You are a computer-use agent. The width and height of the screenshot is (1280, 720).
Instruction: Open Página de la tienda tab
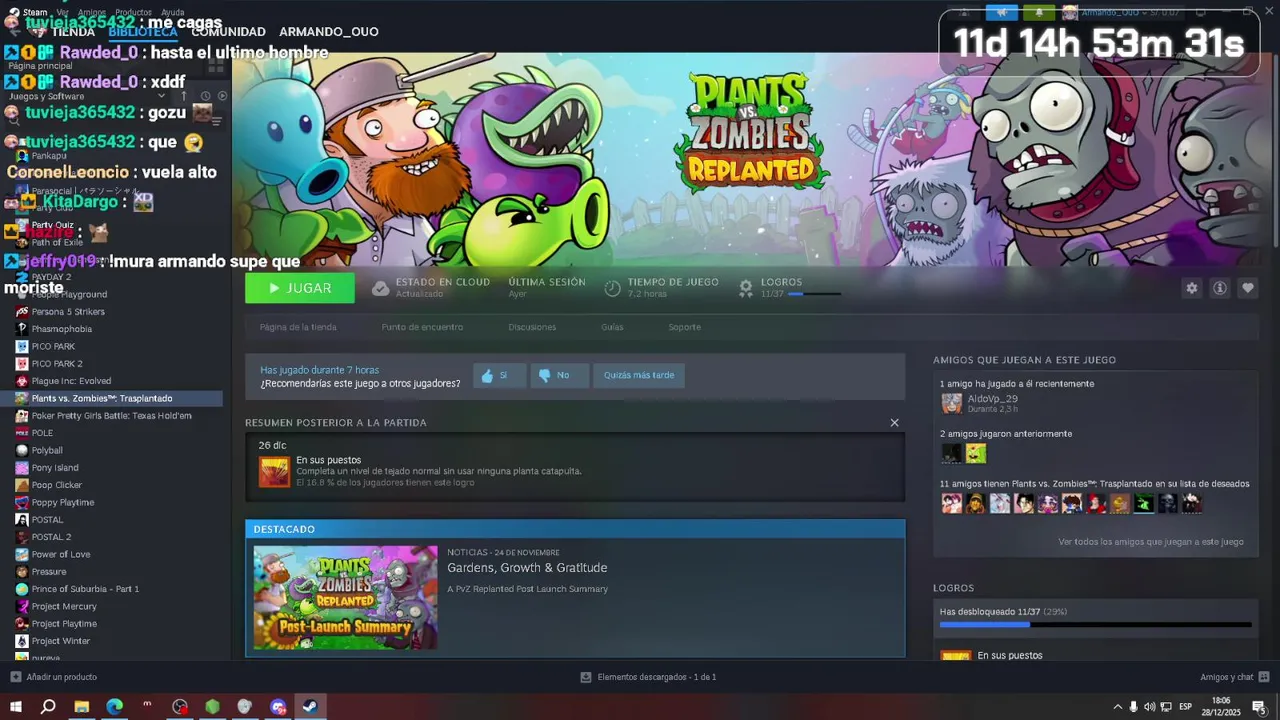point(298,327)
